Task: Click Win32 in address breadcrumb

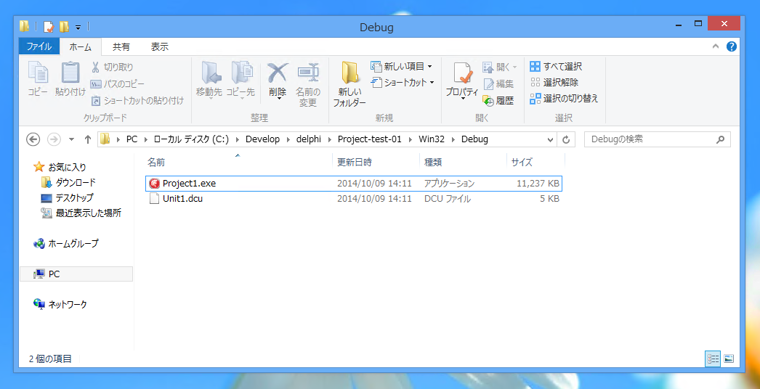Action: (x=431, y=140)
